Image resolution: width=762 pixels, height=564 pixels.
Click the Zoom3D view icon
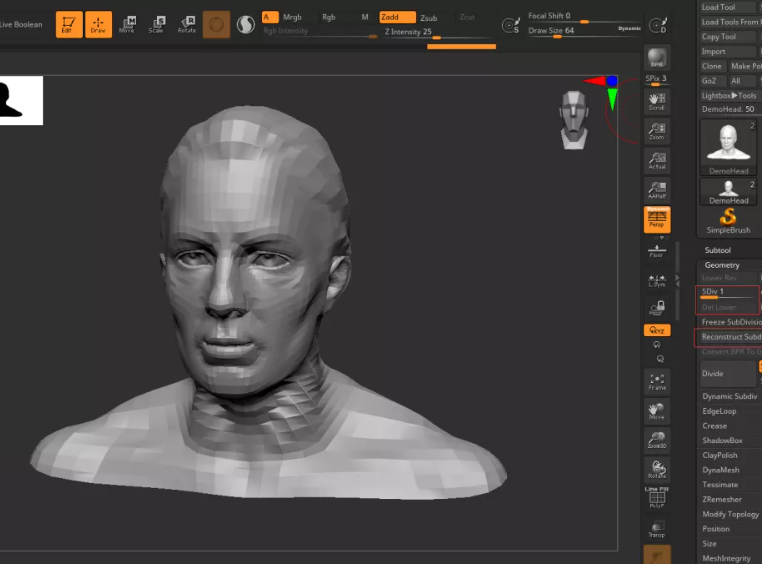coord(657,440)
